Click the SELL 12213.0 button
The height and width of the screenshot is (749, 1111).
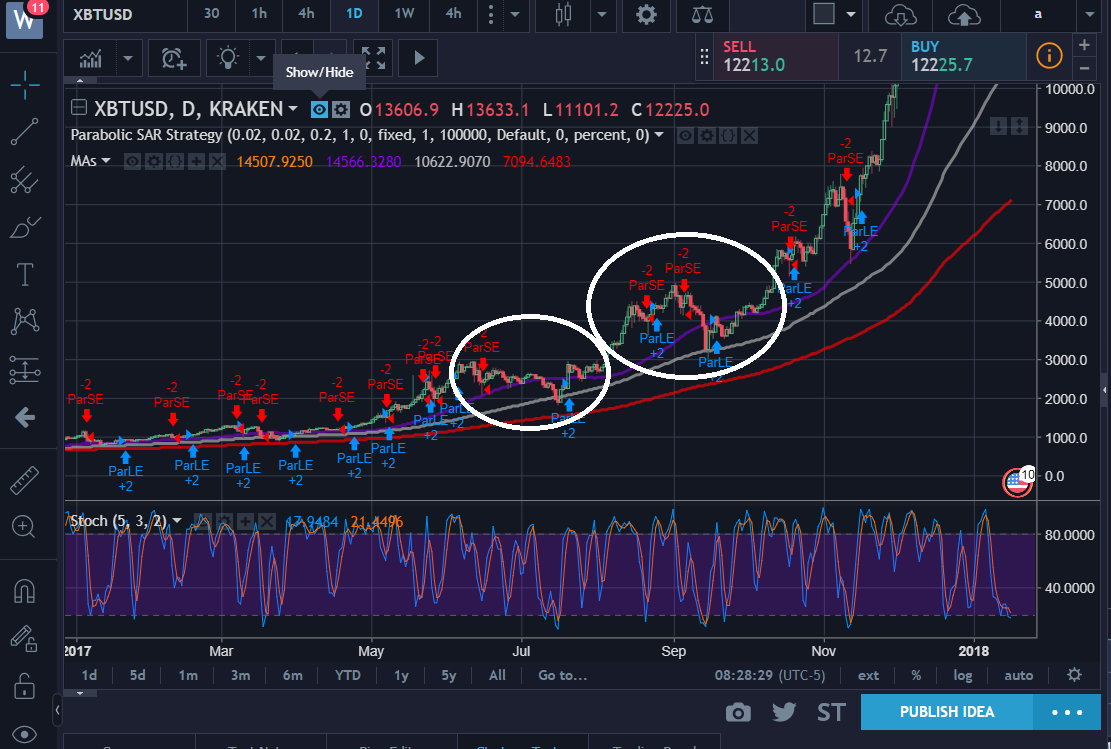(776, 56)
